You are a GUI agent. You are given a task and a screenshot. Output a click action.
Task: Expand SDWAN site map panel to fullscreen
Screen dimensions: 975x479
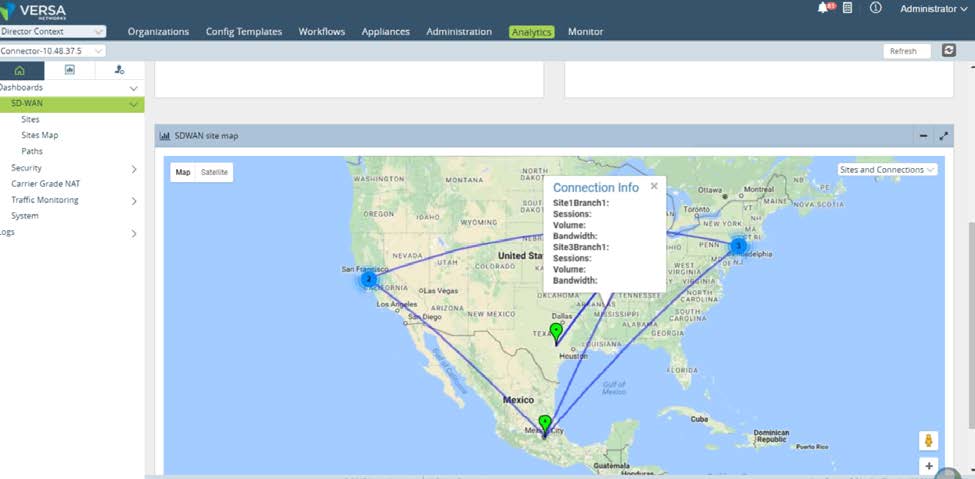coord(943,136)
